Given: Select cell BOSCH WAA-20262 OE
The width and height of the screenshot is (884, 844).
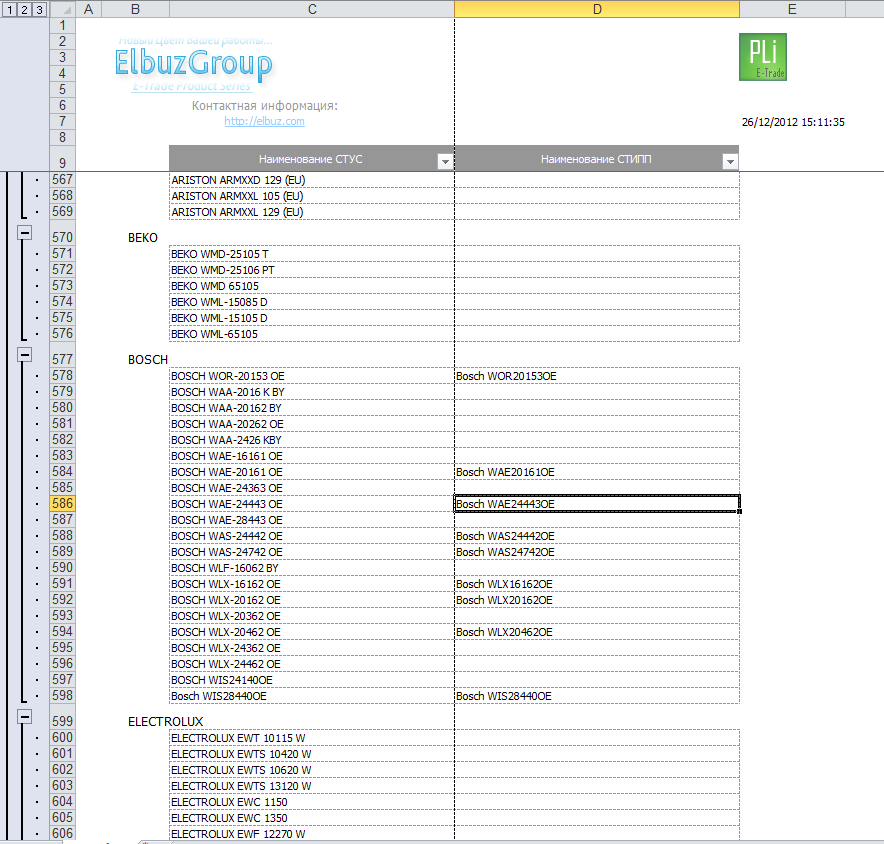Looking at the screenshot, I should coord(312,423).
